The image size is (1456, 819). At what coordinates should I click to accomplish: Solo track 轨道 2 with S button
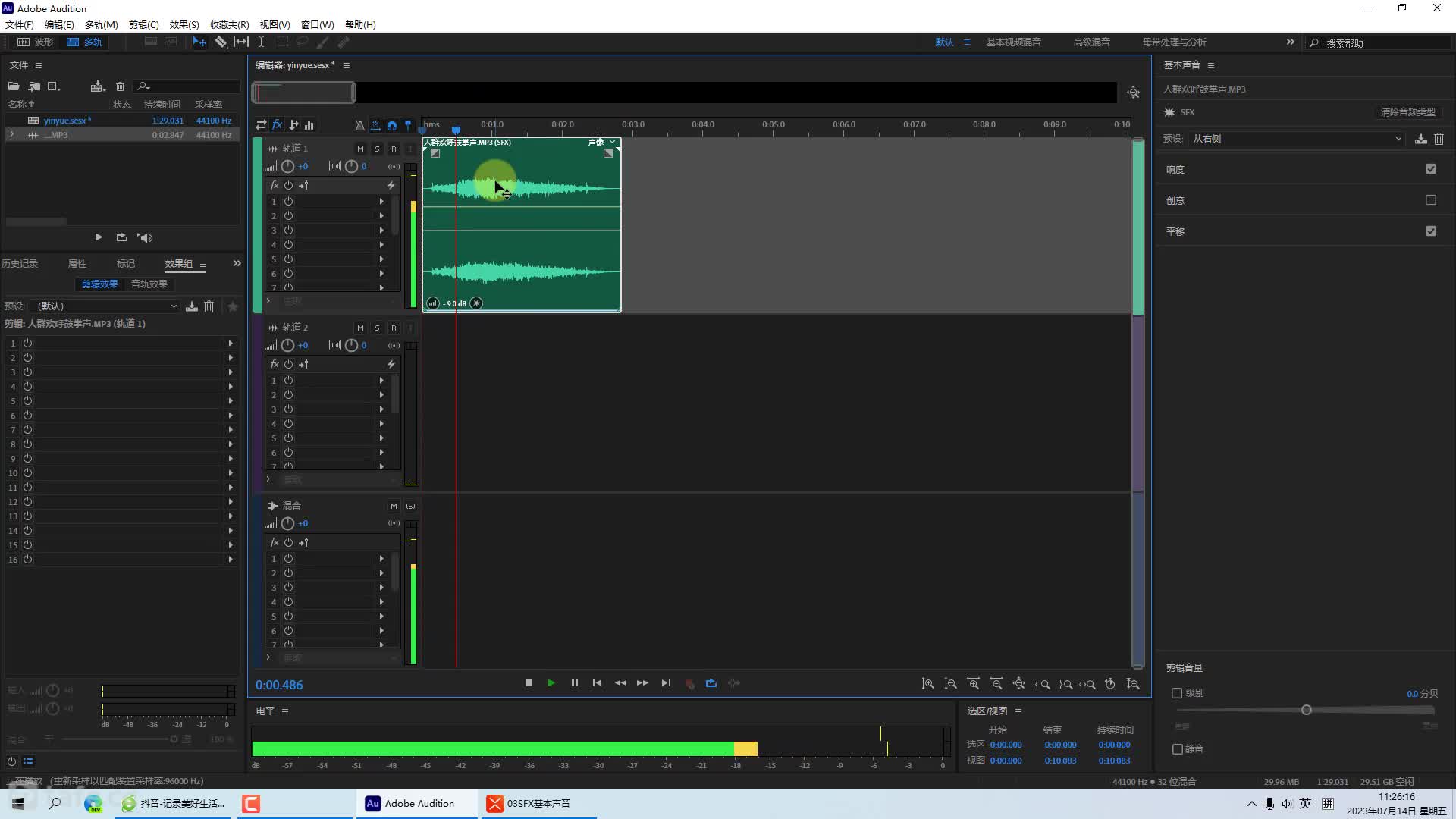coord(377,328)
